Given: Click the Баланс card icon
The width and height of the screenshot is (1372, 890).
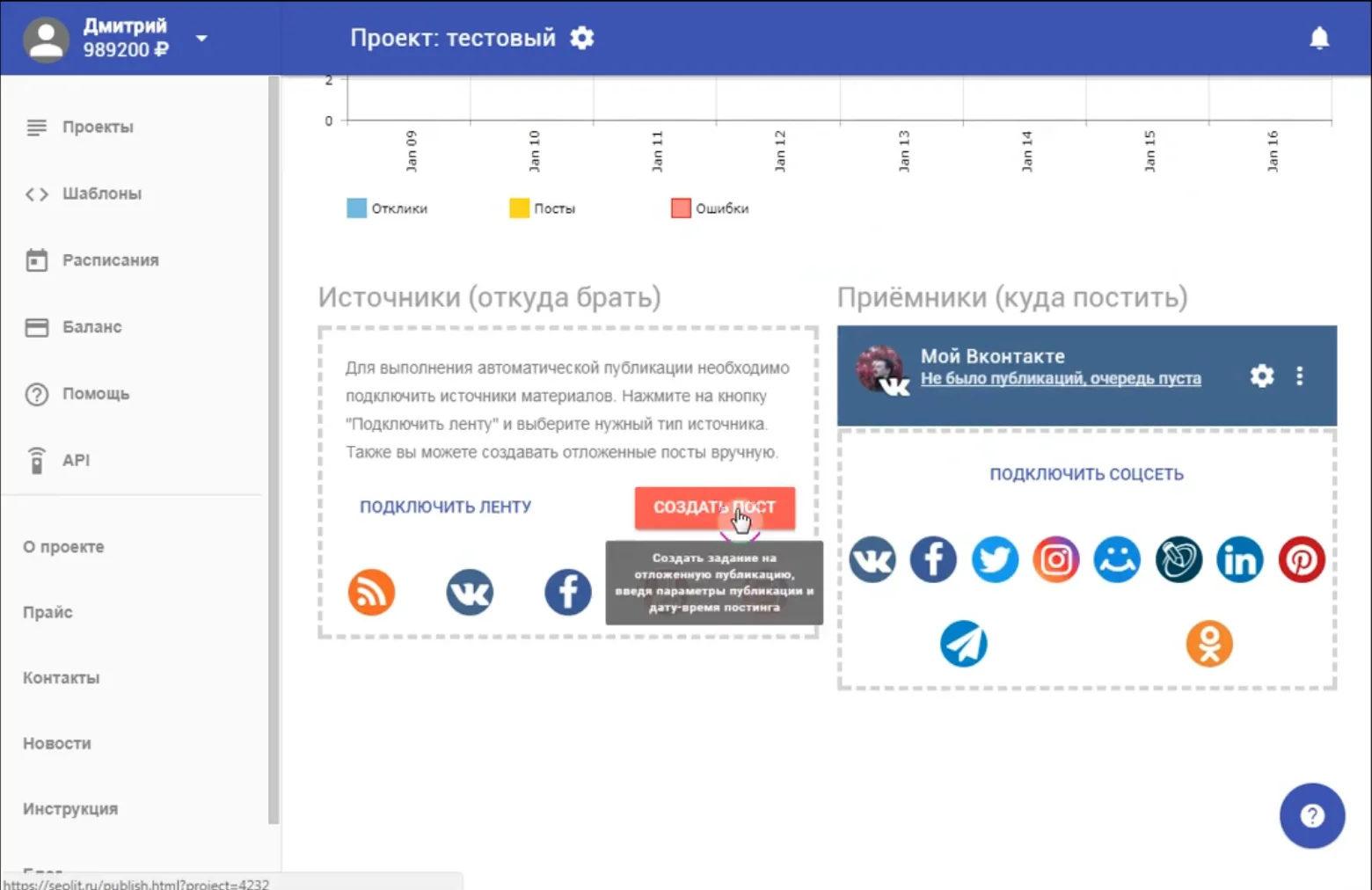Looking at the screenshot, I should point(36,327).
